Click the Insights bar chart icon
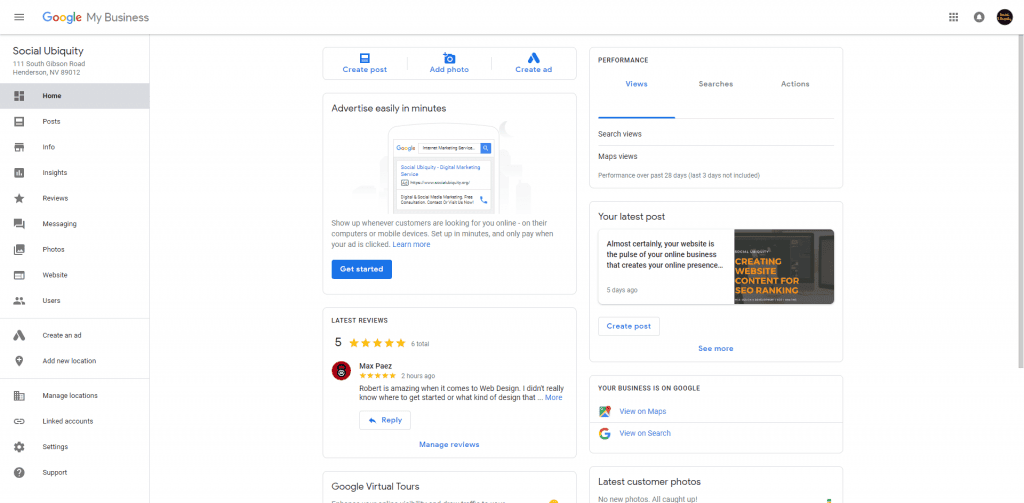1024x503 pixels. [x=19, y=172]
